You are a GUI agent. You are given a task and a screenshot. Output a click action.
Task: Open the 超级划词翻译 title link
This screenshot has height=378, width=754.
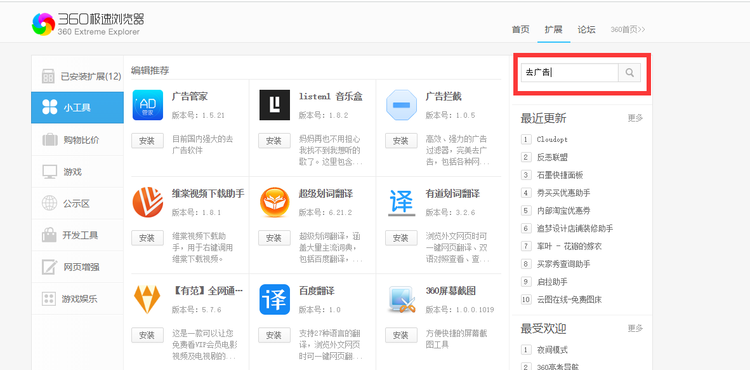click(326, 193)
